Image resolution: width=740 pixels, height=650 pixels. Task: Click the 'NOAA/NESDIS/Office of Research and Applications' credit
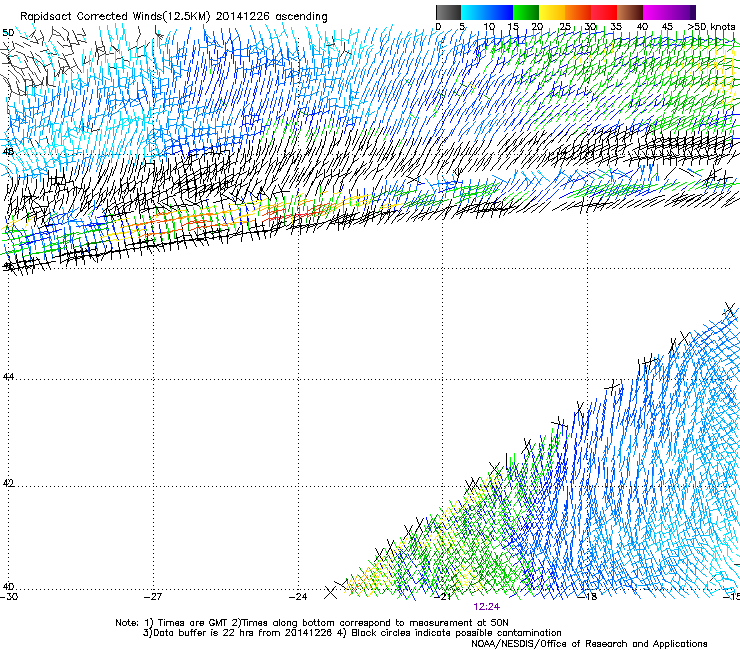589,644
